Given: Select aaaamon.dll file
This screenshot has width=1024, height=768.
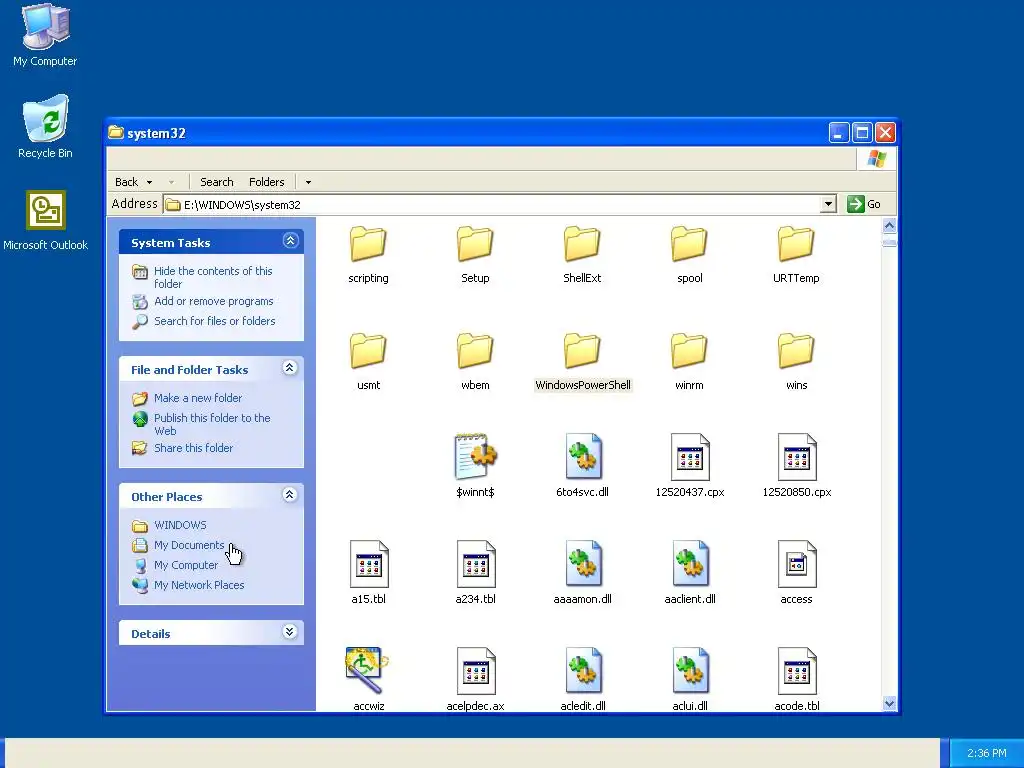Looking at the screenshot, I should click(x=583, y=573).
